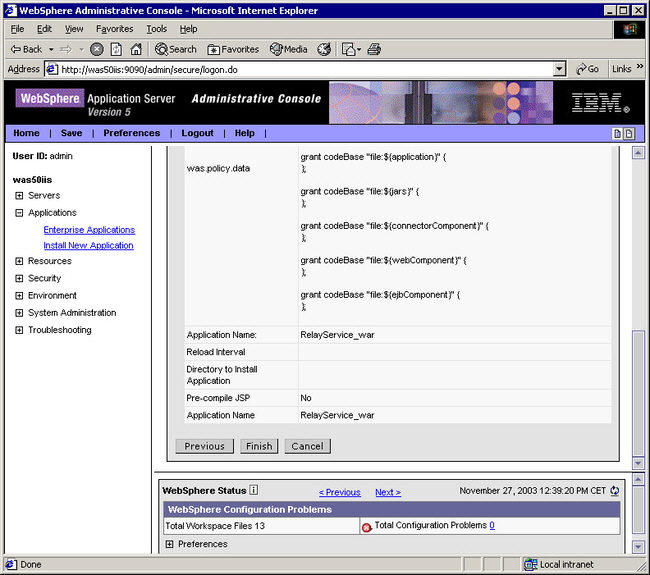Click the Back arrow toolbar button
This screenshot has height=575, width=650.
pos(26,49)
